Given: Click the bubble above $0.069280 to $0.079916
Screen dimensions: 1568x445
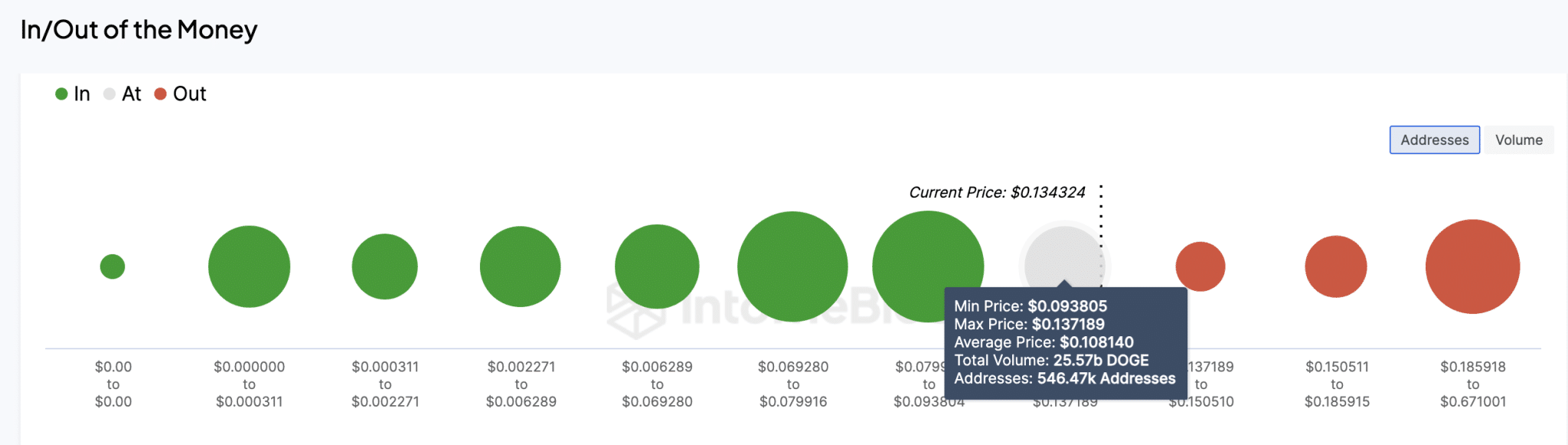Looking at the screenshot, I should (x=792, y=267).
